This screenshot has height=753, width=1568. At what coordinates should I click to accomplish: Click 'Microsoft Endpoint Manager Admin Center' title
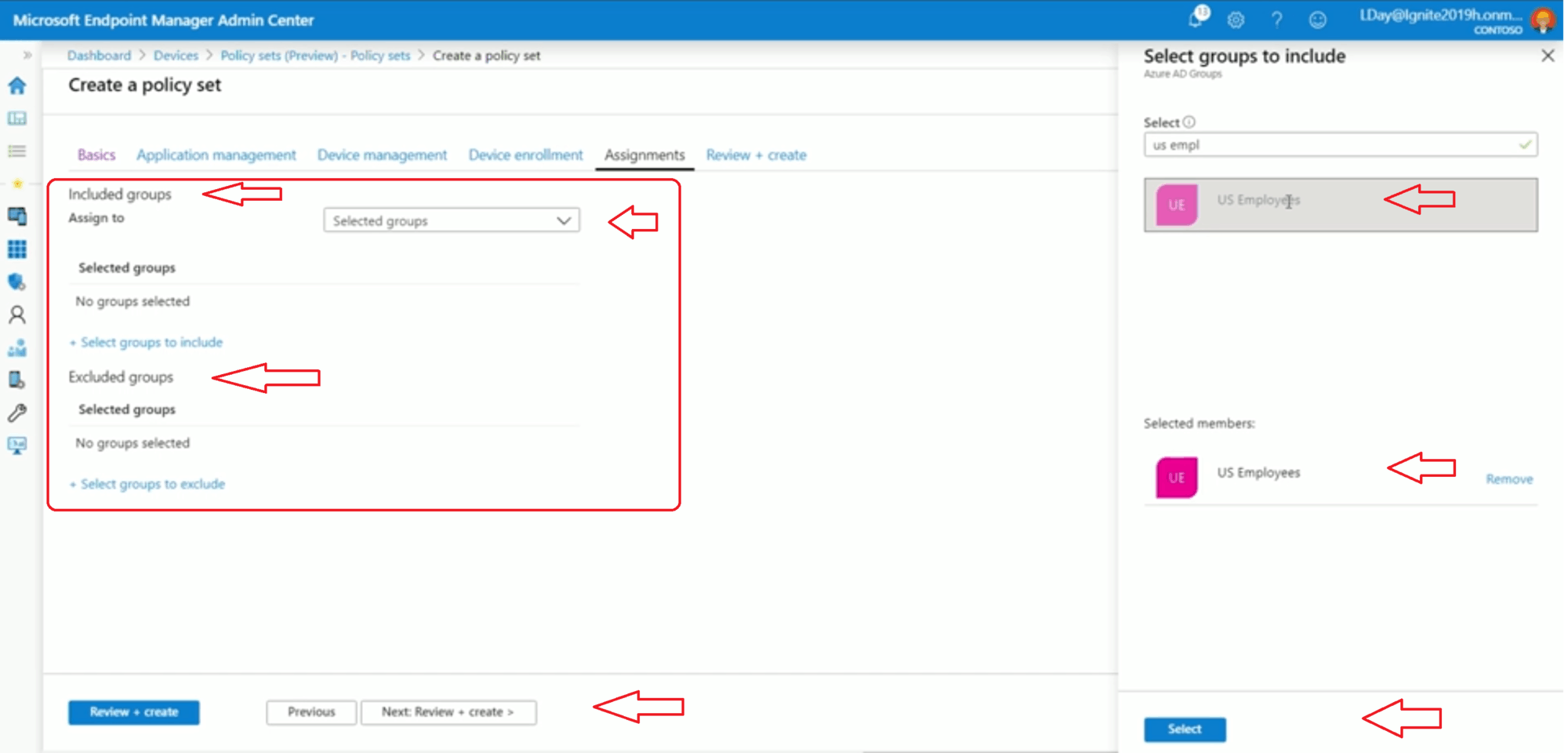(163, 20)
